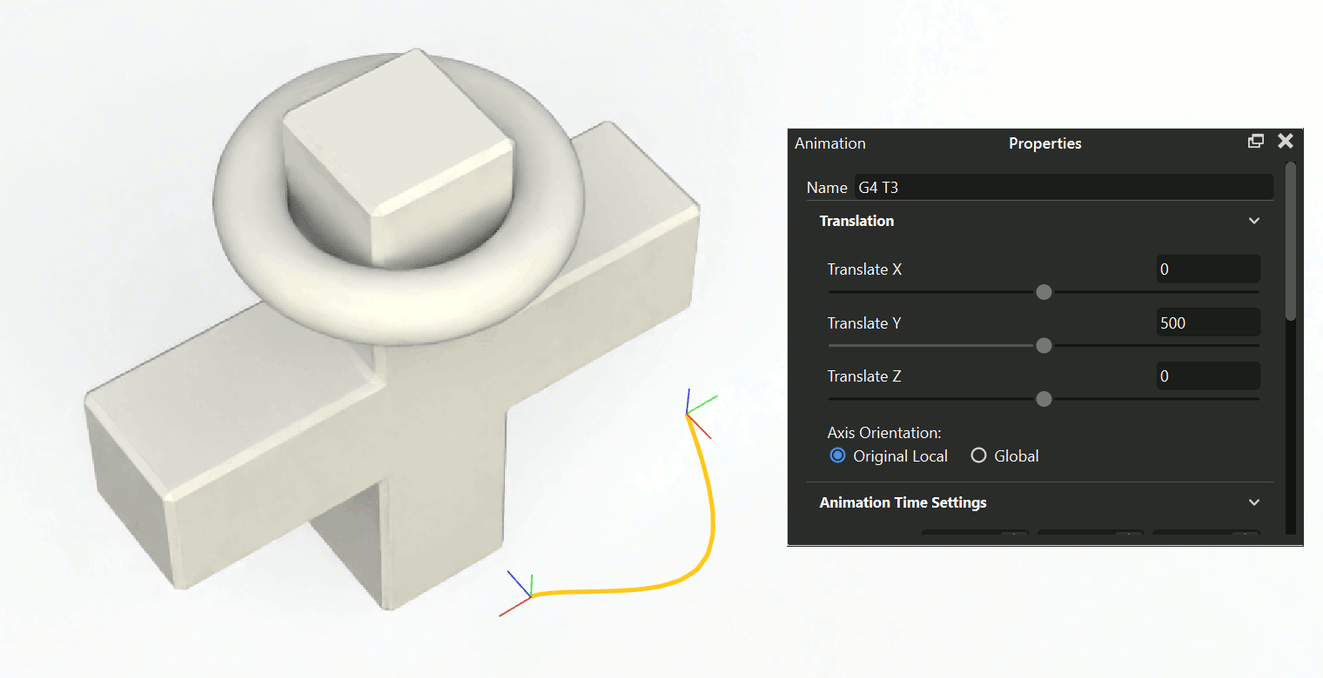The image size is (1323, 678).
Task: Adjust the Translate Y slider
Action: 1043,345
